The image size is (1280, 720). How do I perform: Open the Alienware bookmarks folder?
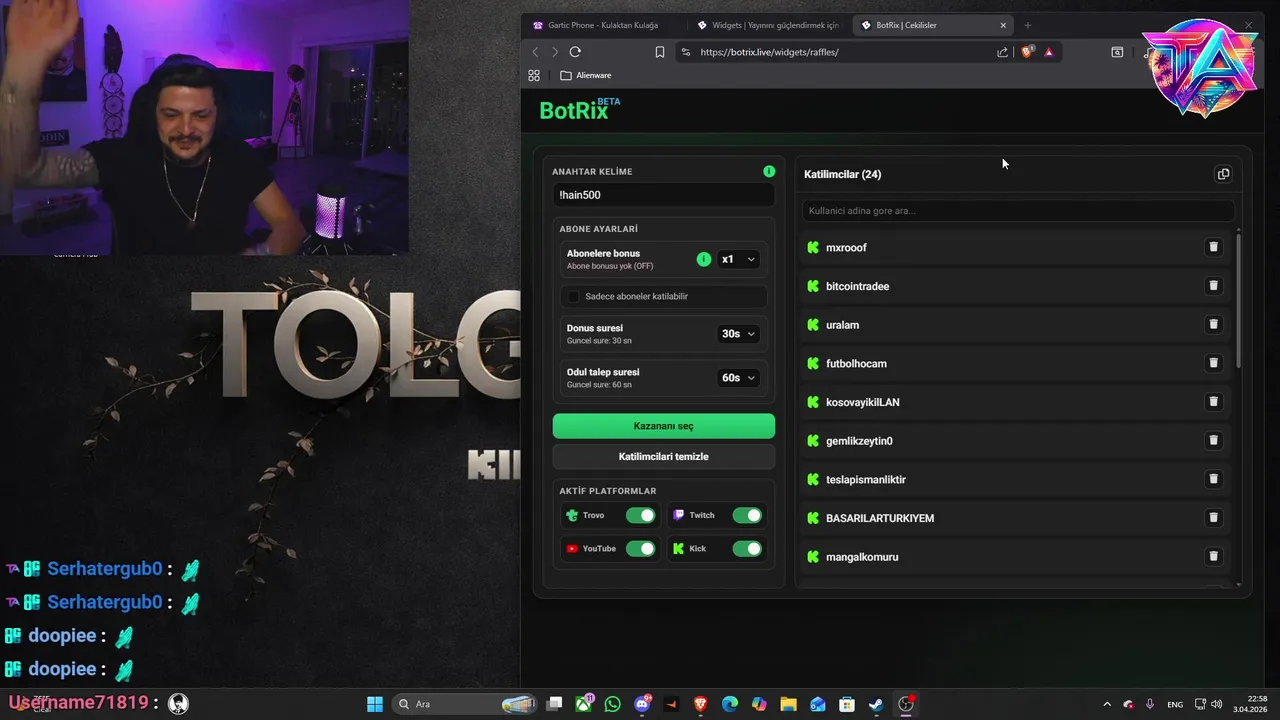tap(586, 75)
